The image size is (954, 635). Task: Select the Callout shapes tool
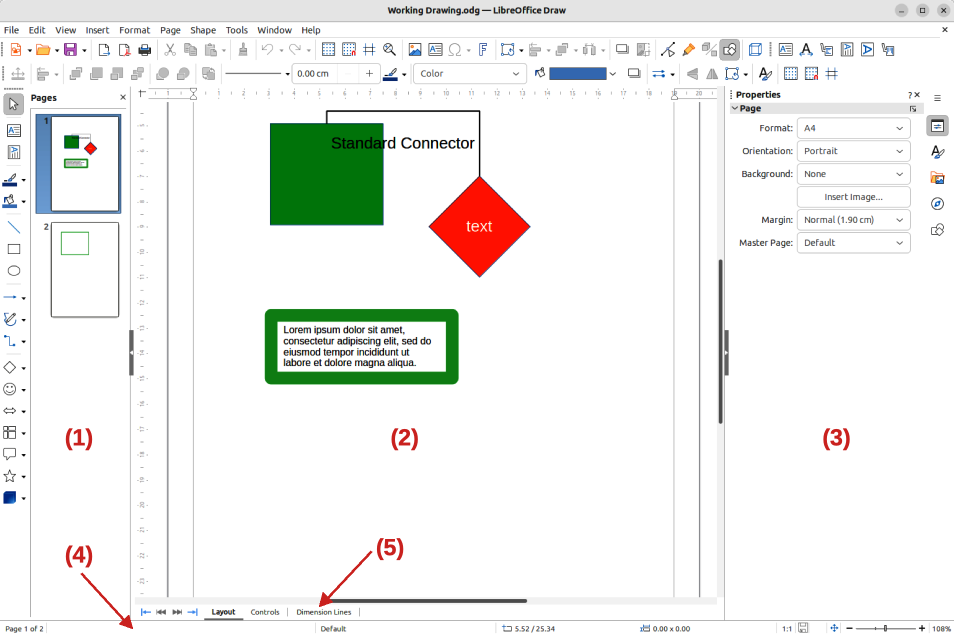click(10, 454)
